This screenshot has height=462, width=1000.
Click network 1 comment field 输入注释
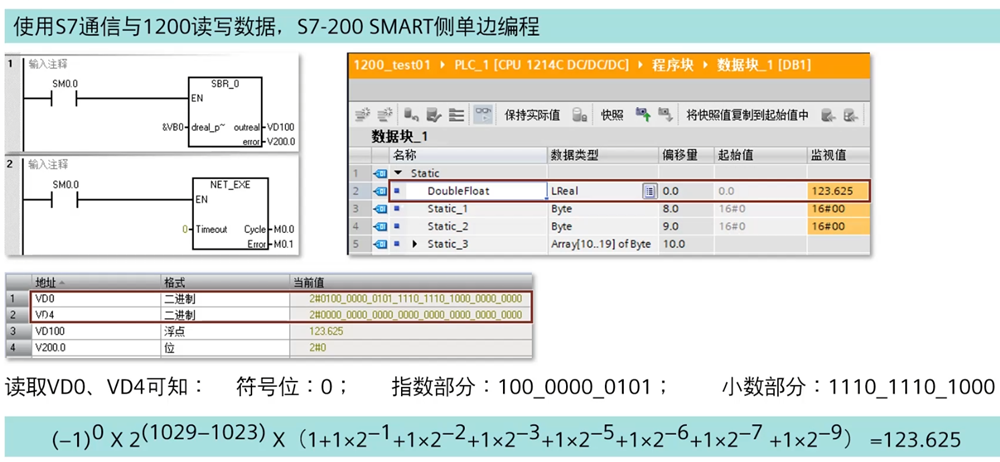[x=48, y=62]
